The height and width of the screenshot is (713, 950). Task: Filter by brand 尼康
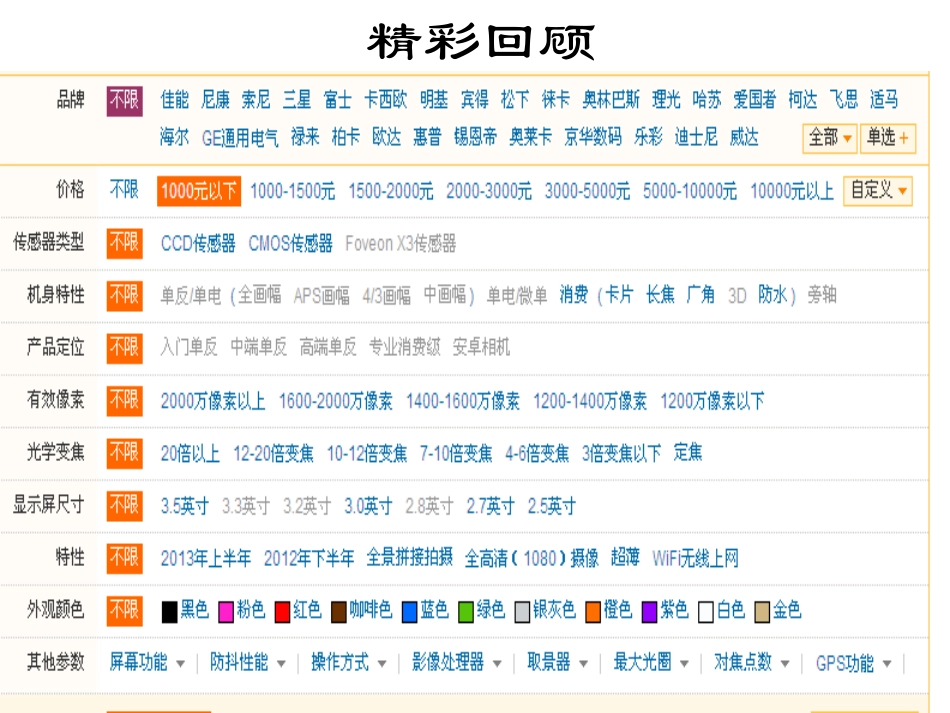click(216, 99)
